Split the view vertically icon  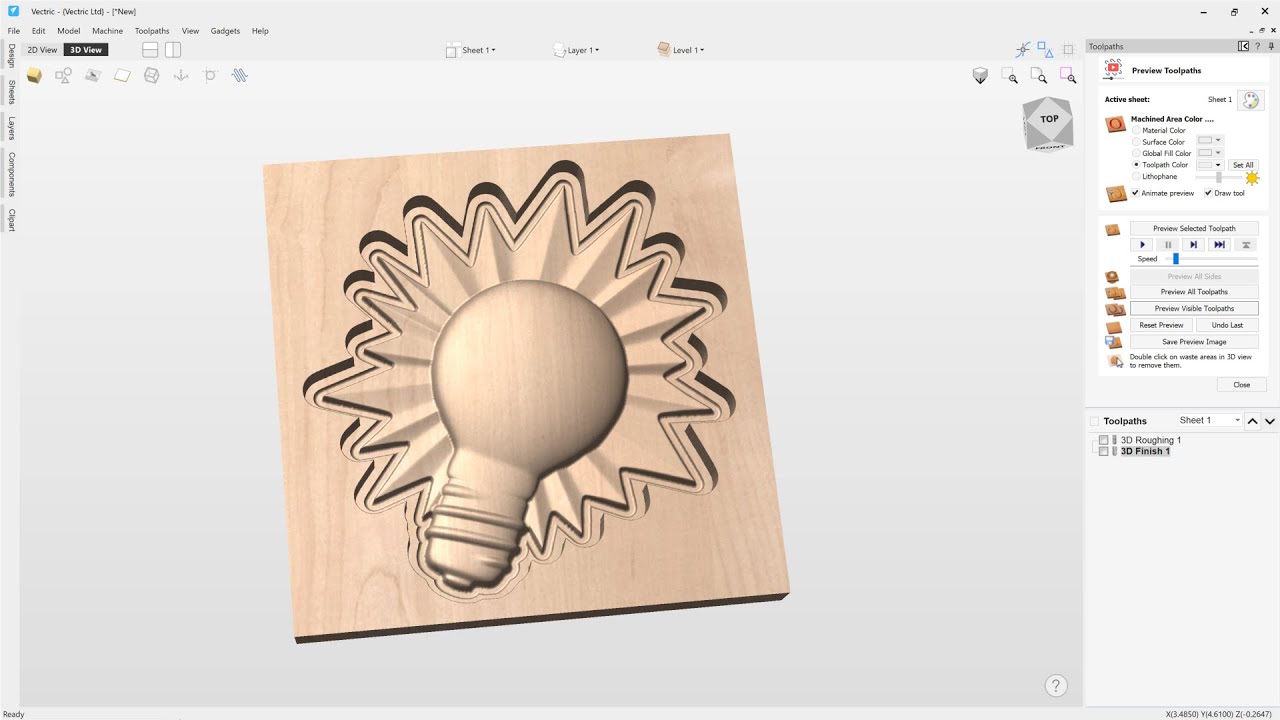pyautogui.click(x=173, y=50)
